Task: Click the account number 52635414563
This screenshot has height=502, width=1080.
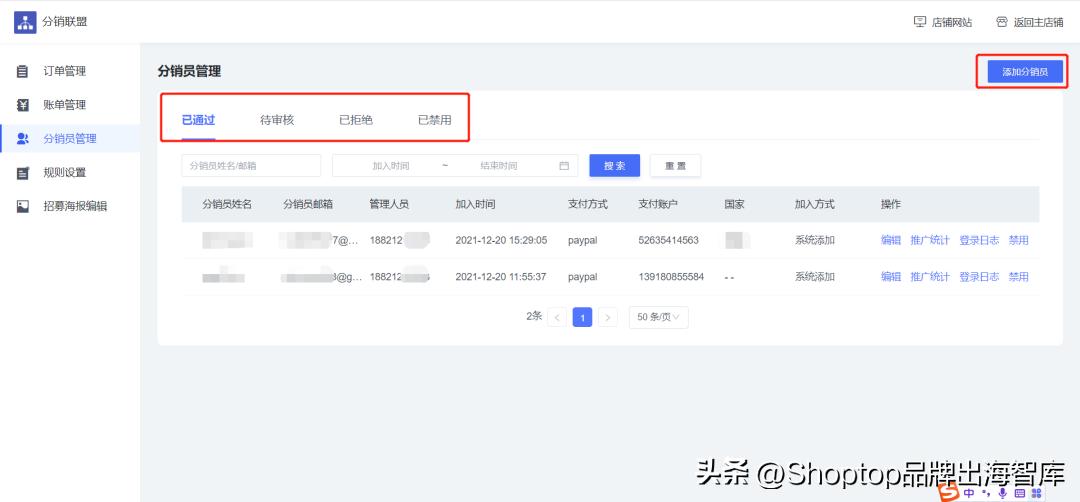Action: click(x=668, y=240)
